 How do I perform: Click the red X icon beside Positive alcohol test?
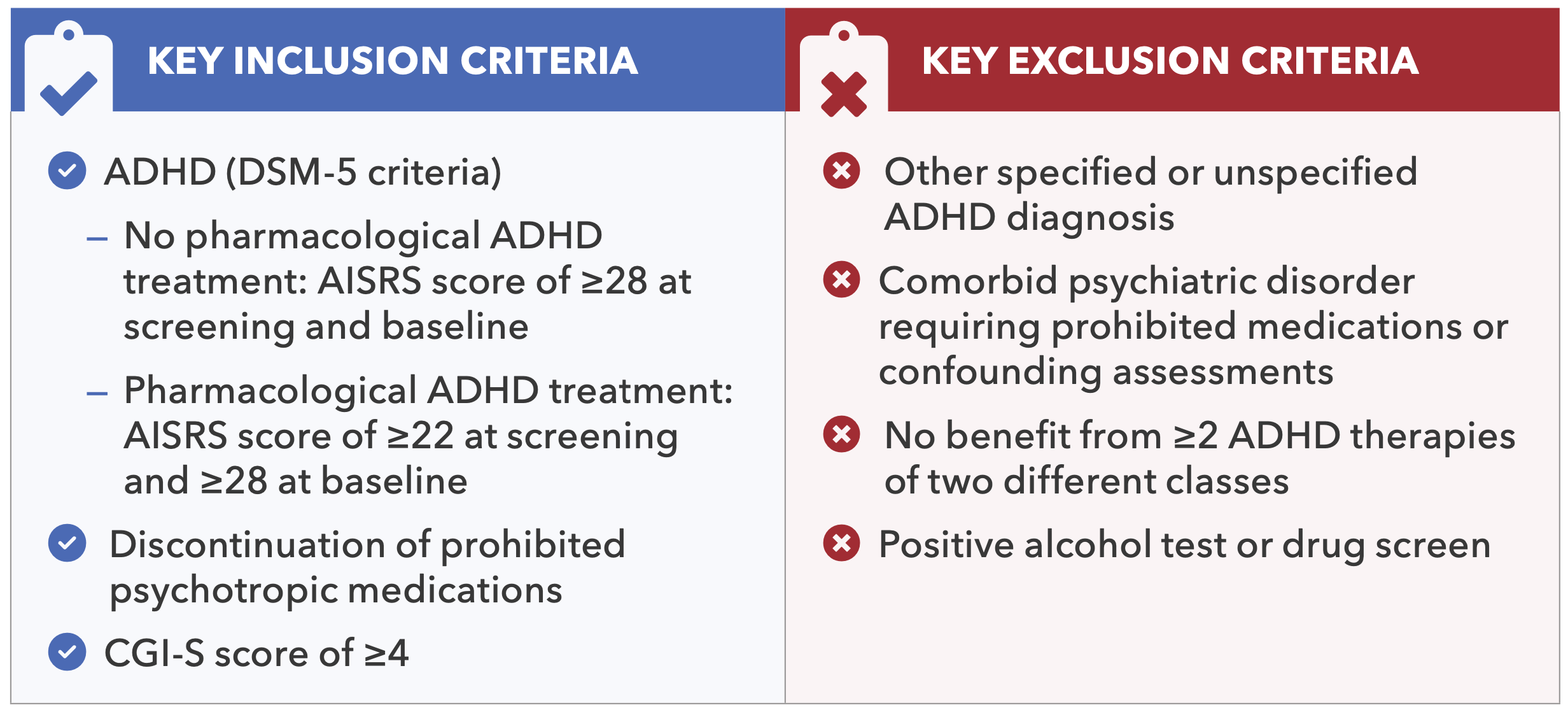pos(841,543)
